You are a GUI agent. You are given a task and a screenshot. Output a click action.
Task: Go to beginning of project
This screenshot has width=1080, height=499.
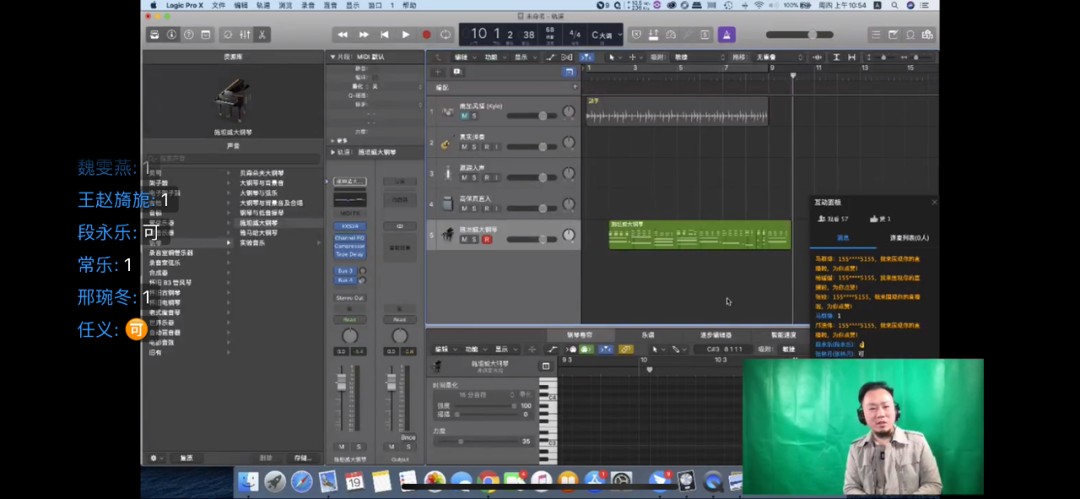385,34
